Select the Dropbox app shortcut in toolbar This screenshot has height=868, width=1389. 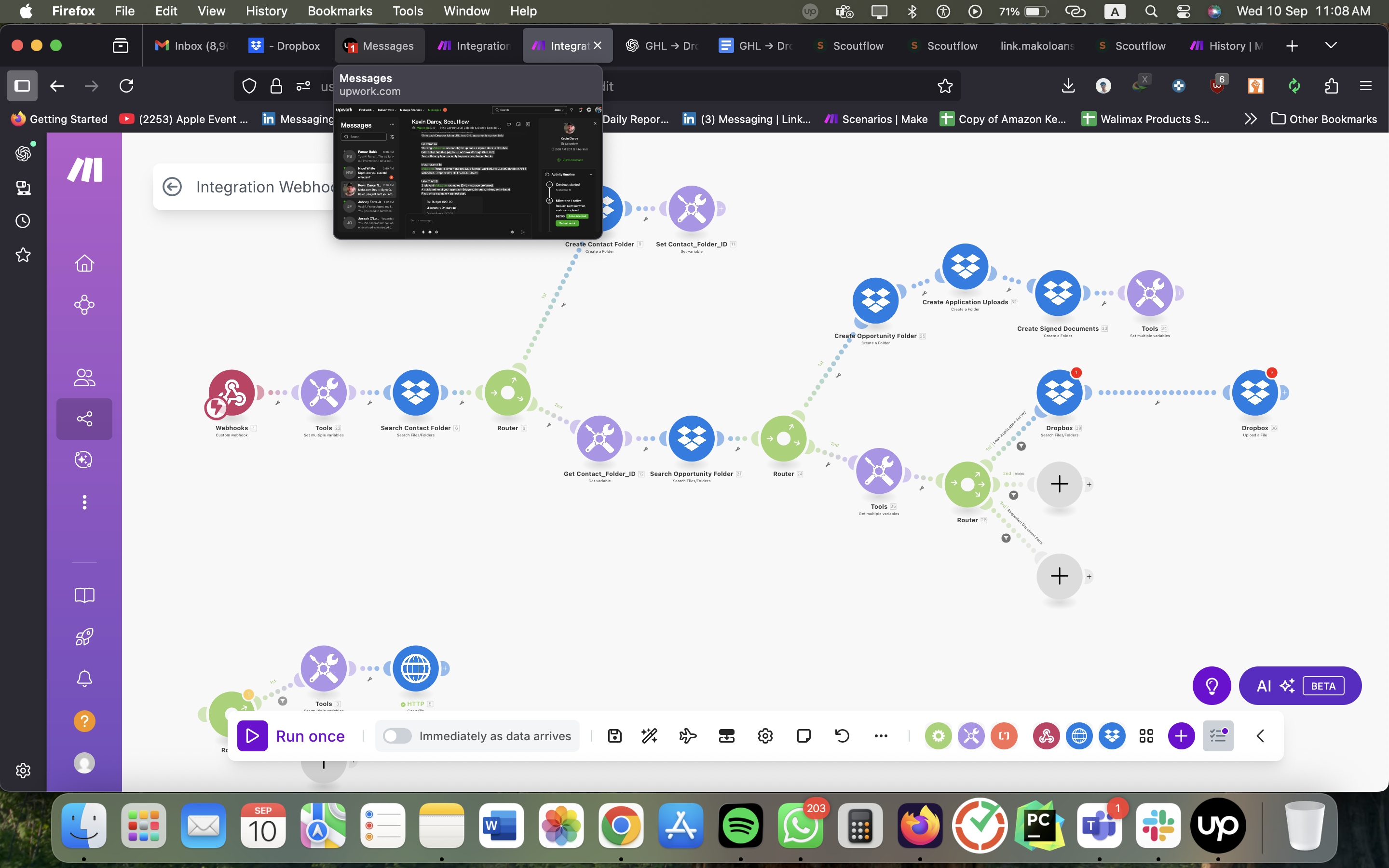tap(1112, 735)
